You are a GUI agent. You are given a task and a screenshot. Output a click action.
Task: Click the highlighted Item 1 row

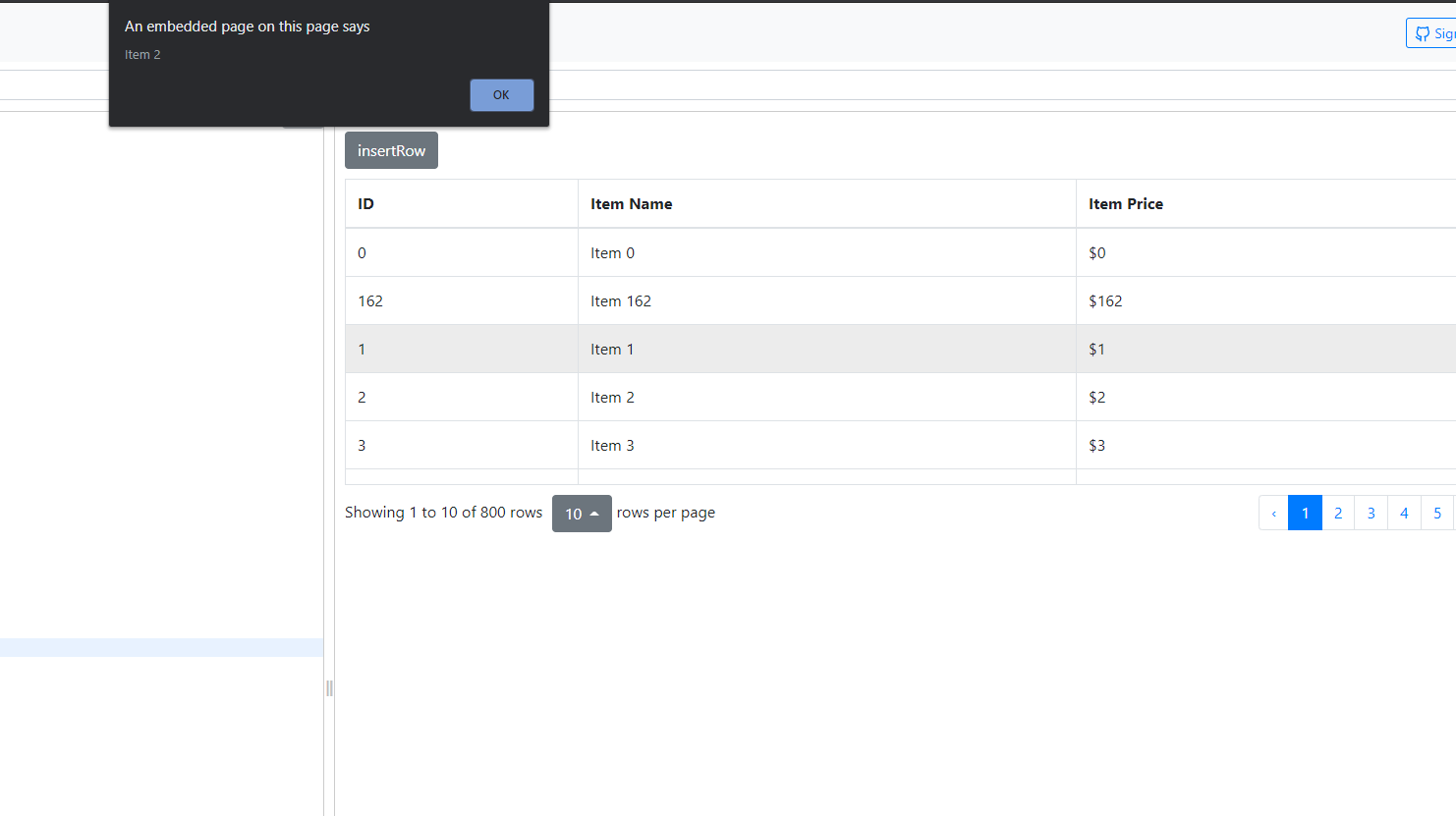point(611,349)
